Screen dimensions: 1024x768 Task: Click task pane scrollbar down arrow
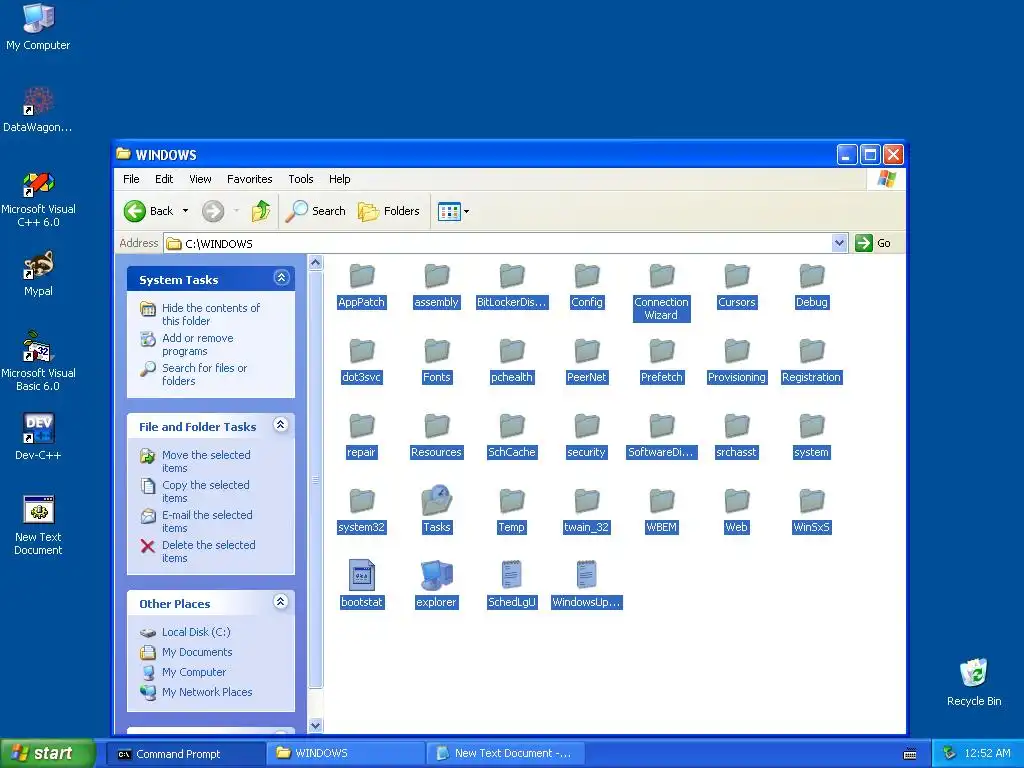coord(315,726)
